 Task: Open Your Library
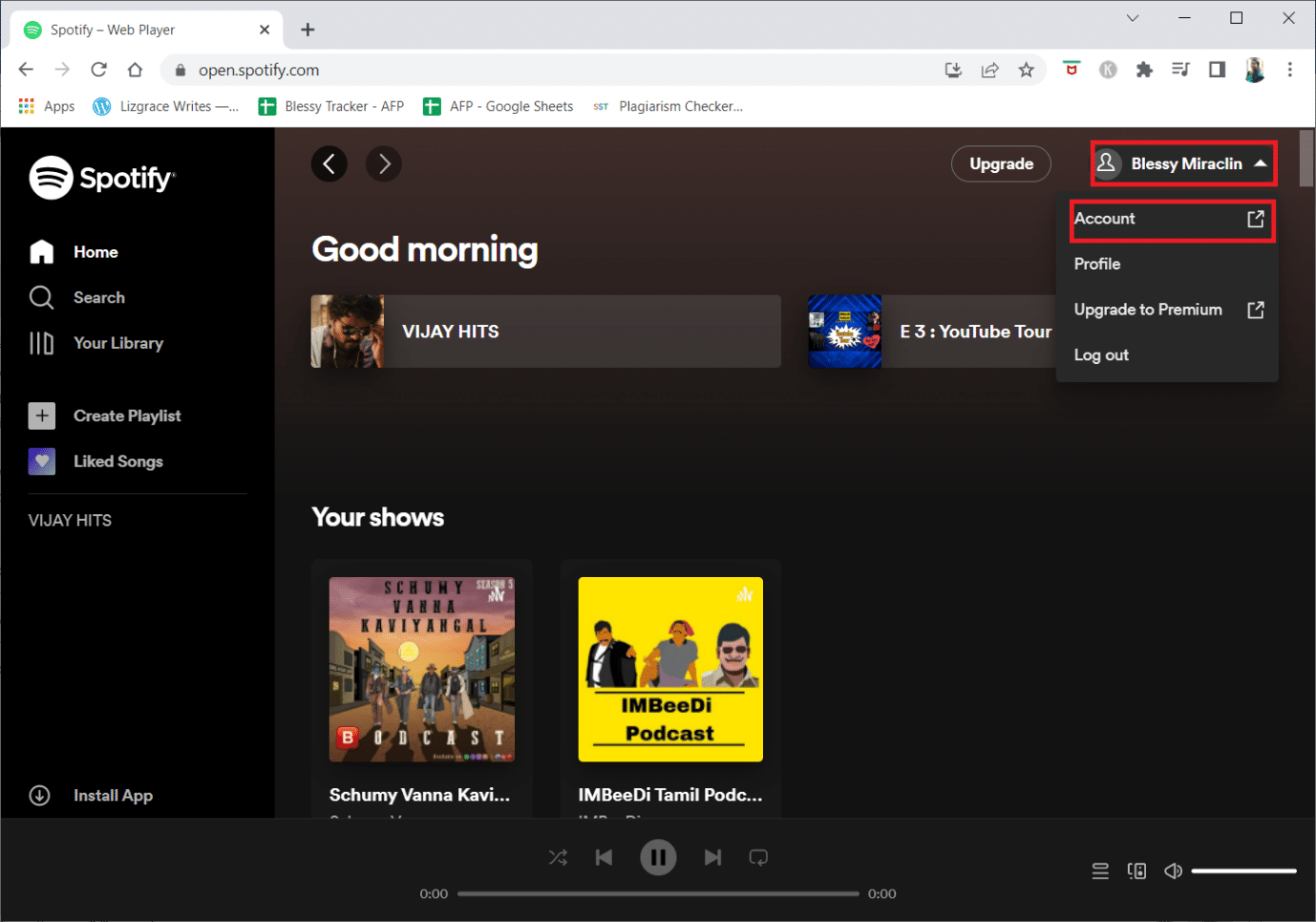[x=96, y=343]
